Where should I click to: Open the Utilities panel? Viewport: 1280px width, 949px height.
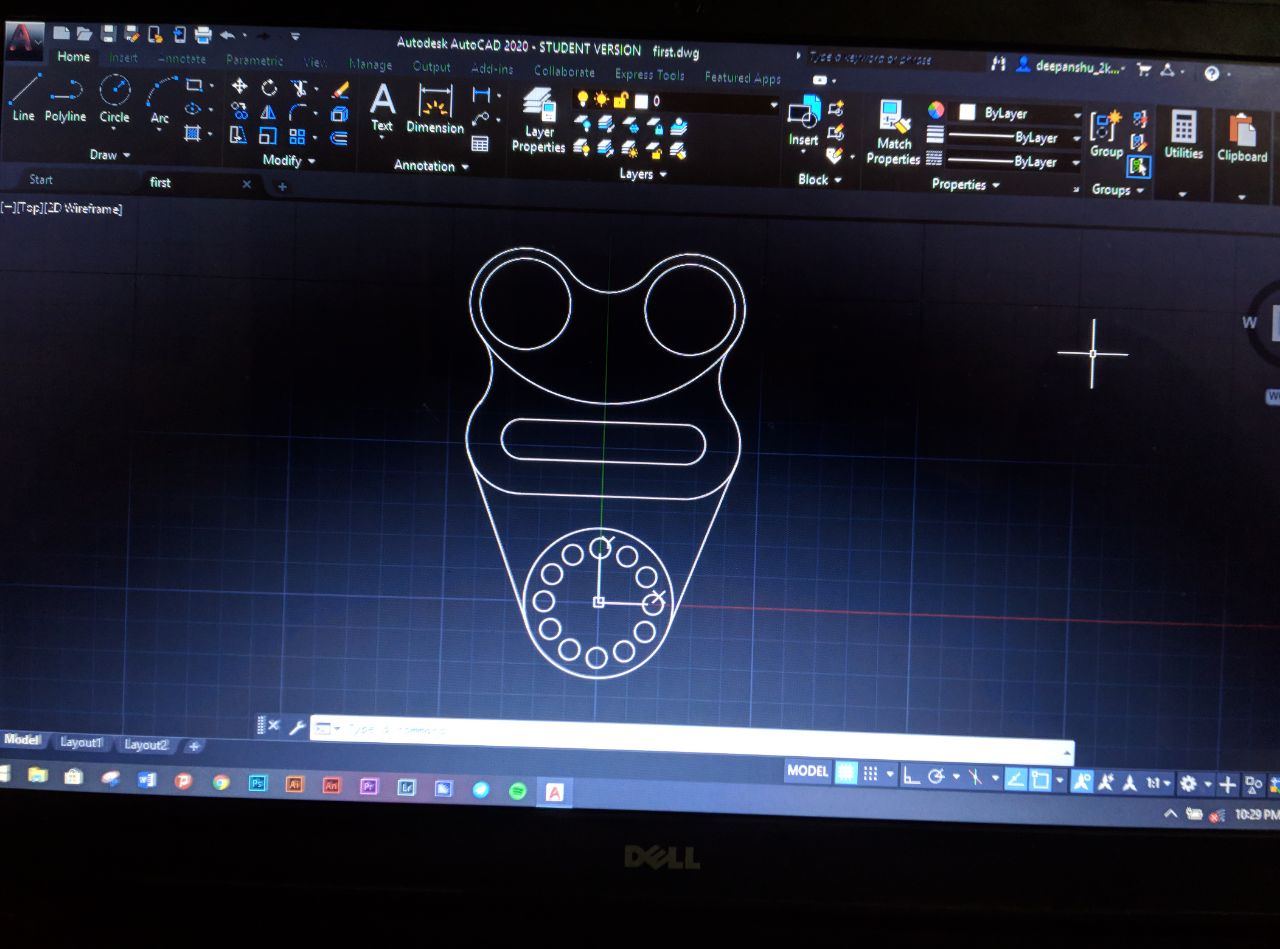[x=1183, y=135]
